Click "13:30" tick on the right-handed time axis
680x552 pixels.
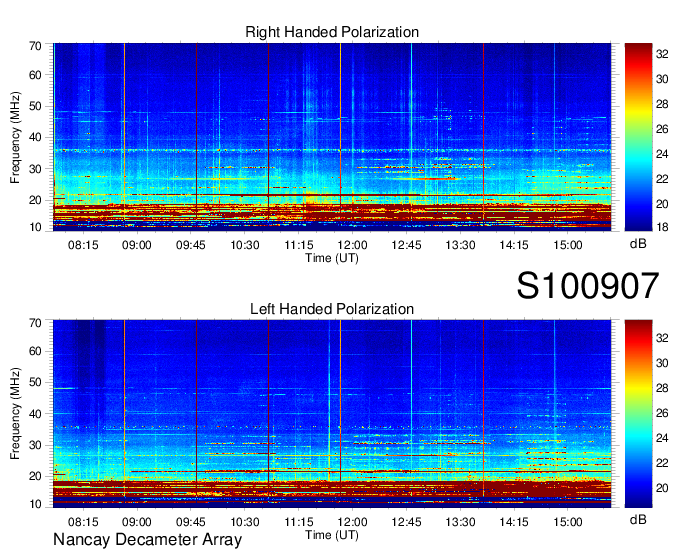click(460, 245)
